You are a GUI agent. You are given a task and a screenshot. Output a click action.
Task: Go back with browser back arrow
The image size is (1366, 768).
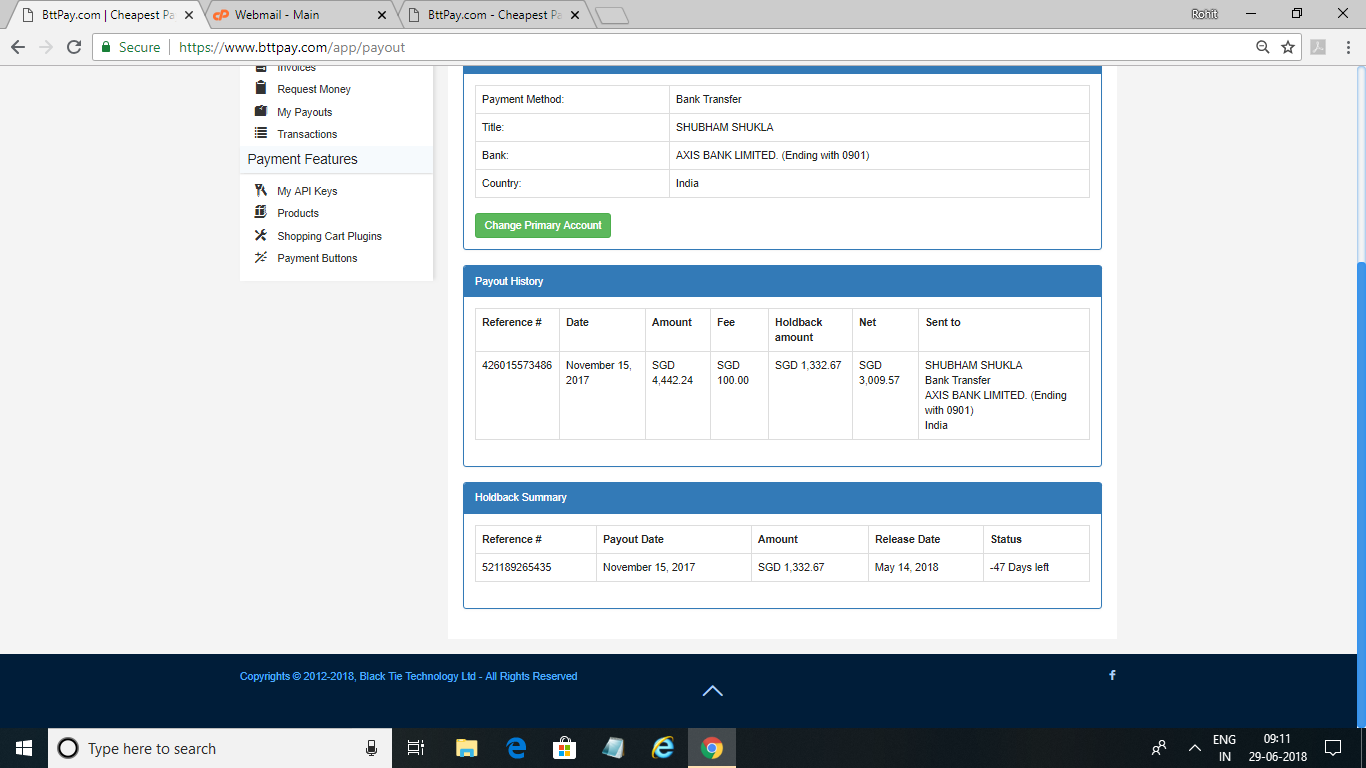(x=17, y=47)
